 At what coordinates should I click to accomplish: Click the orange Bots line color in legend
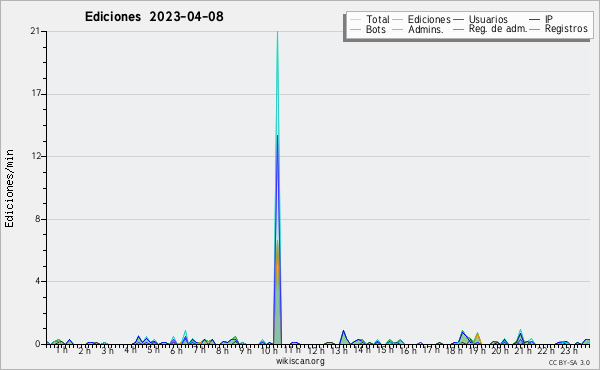[x=355, y=29]
